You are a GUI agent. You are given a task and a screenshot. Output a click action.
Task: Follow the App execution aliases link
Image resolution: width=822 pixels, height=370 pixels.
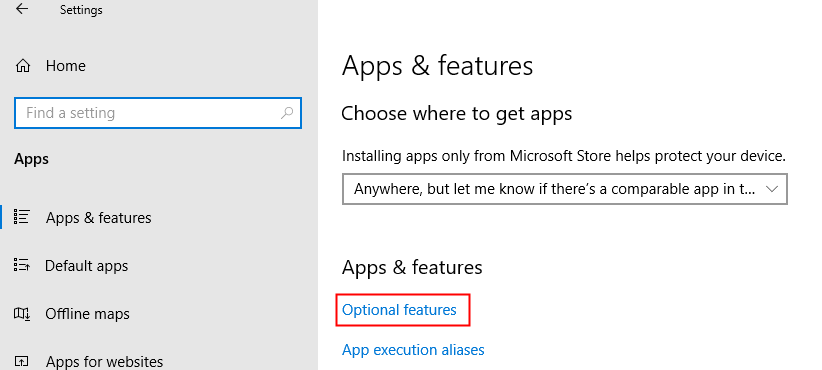click(x=413, y=350)
